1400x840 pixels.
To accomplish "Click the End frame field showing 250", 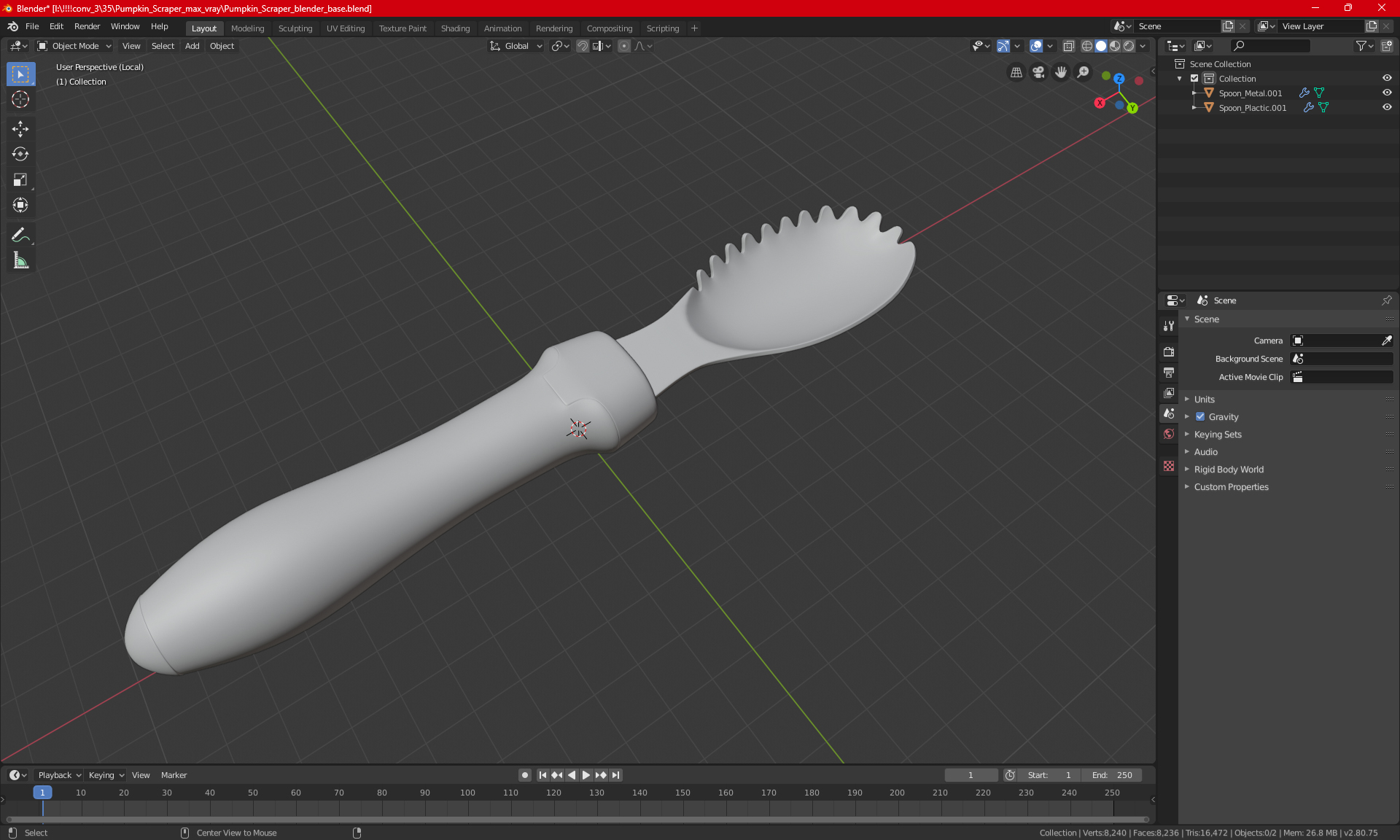I will (1112, 775).
